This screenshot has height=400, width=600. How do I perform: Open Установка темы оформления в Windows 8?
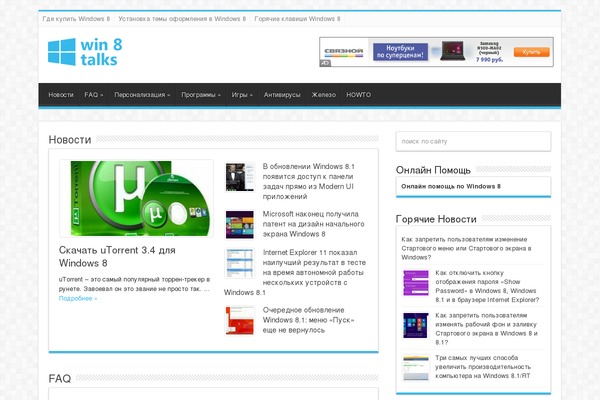click(182, 19)
